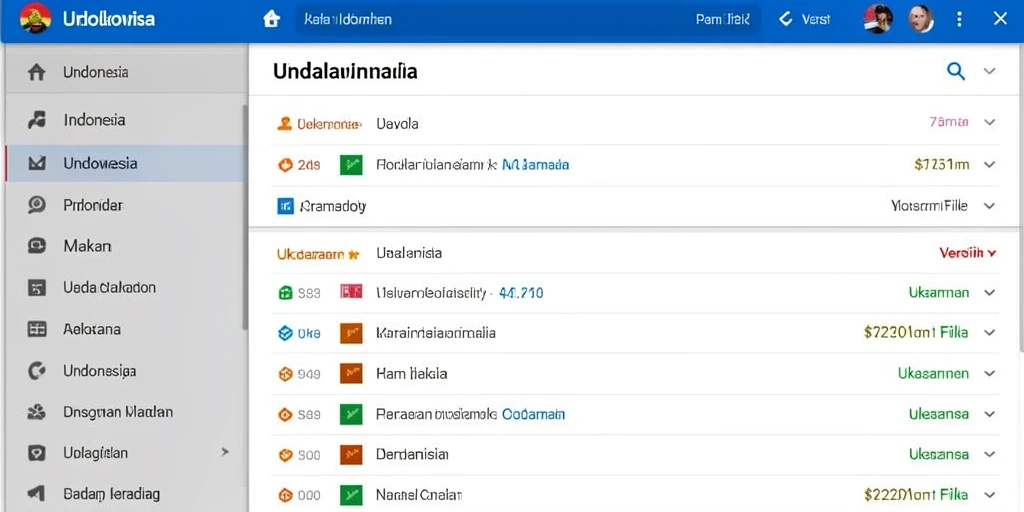Screen dimensions: 1024x512
Task: Open the bald man profile avatar
Action: 921,19
